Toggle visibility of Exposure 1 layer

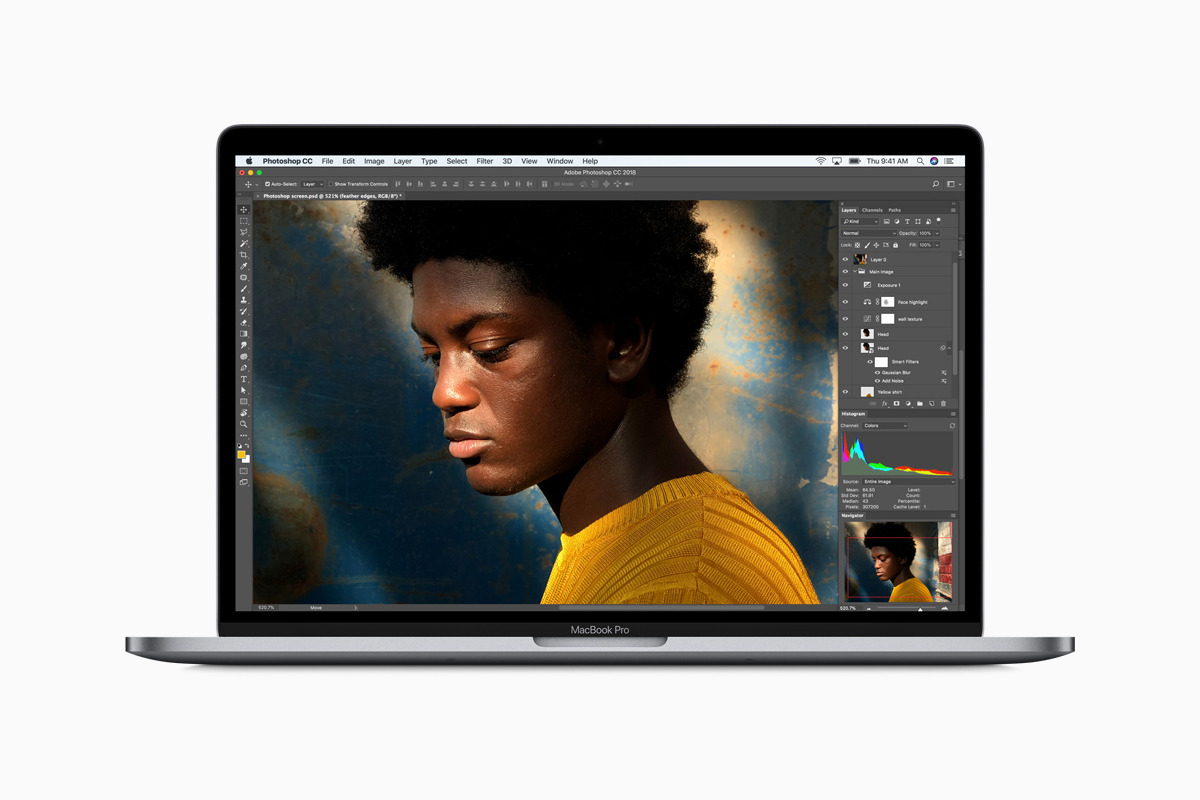pyautogui.click(x=845, y=285)
